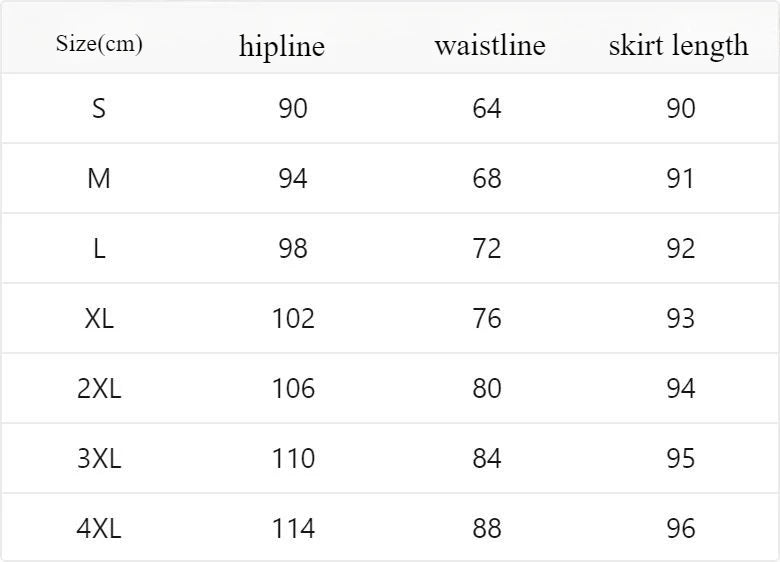
Task: Click skirt length value 96 for 4XL
Action: (680, 528)
